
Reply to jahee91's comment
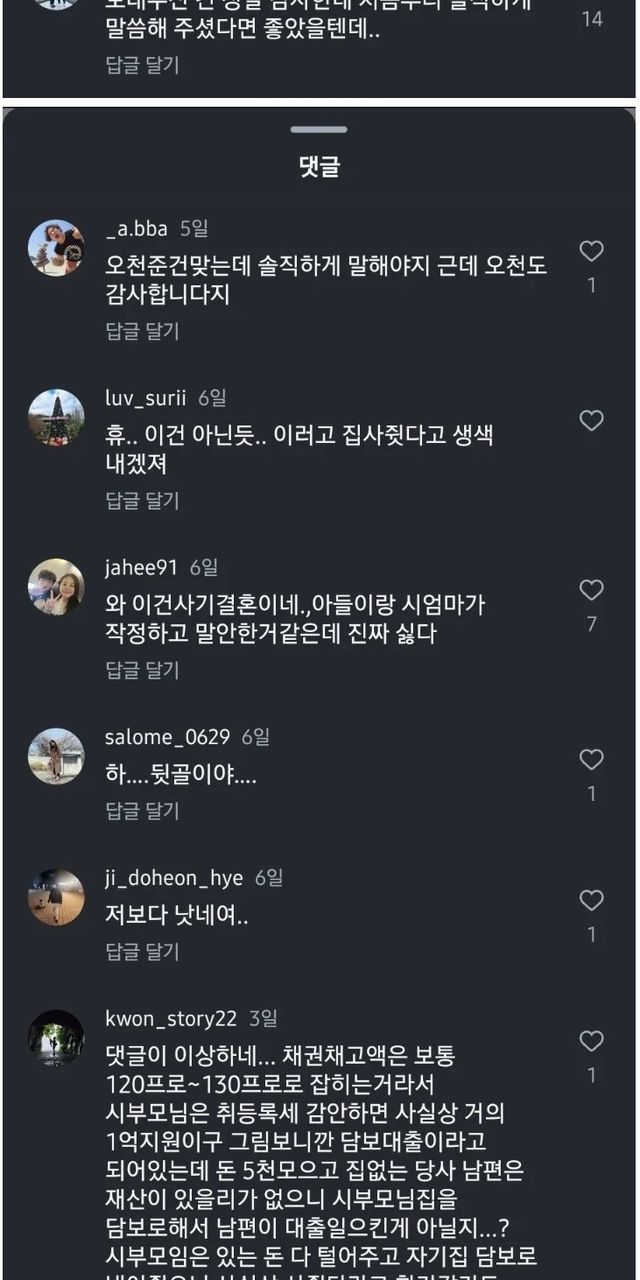[142, 670]
